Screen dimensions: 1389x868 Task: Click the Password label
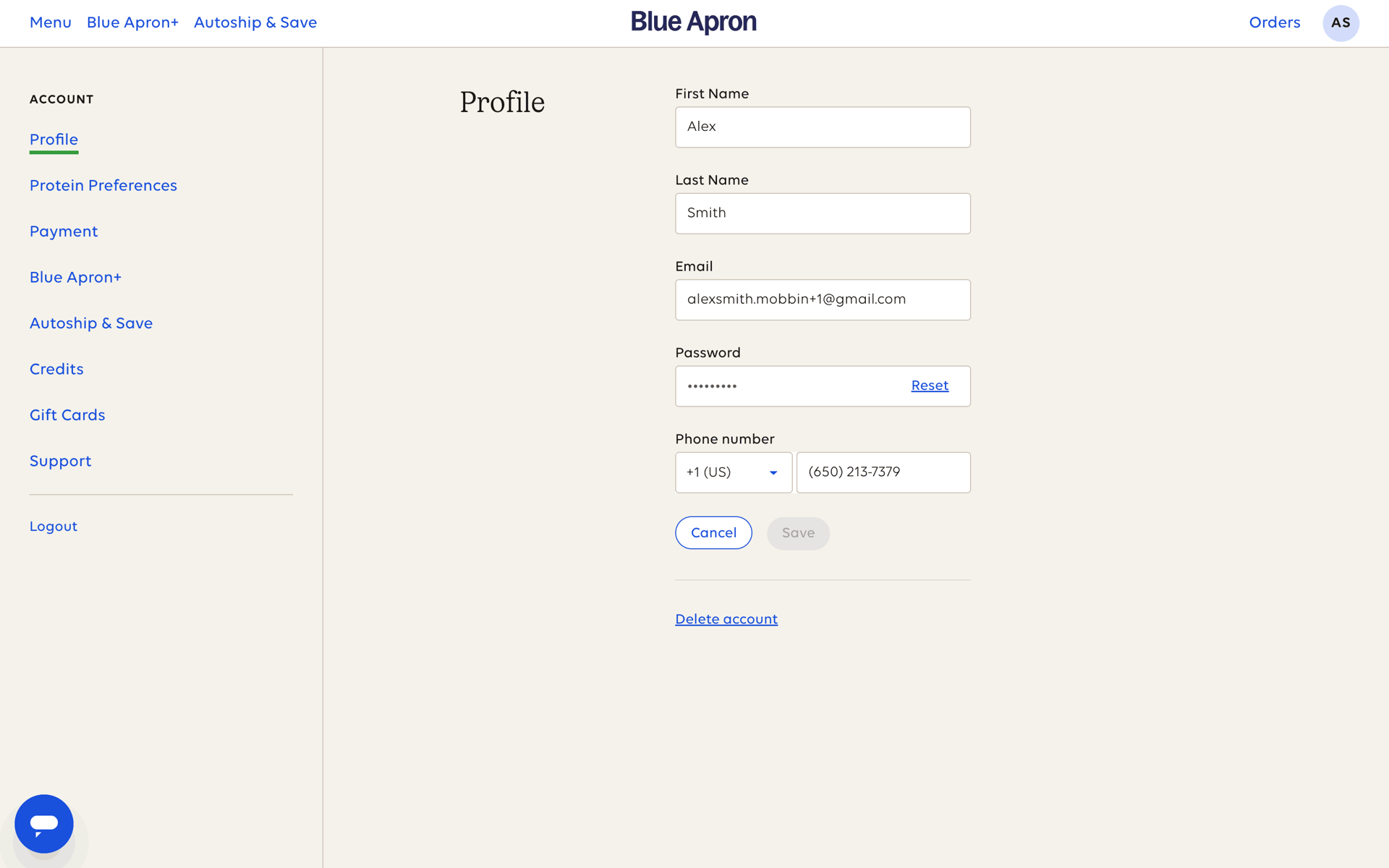tap(708, 353)
